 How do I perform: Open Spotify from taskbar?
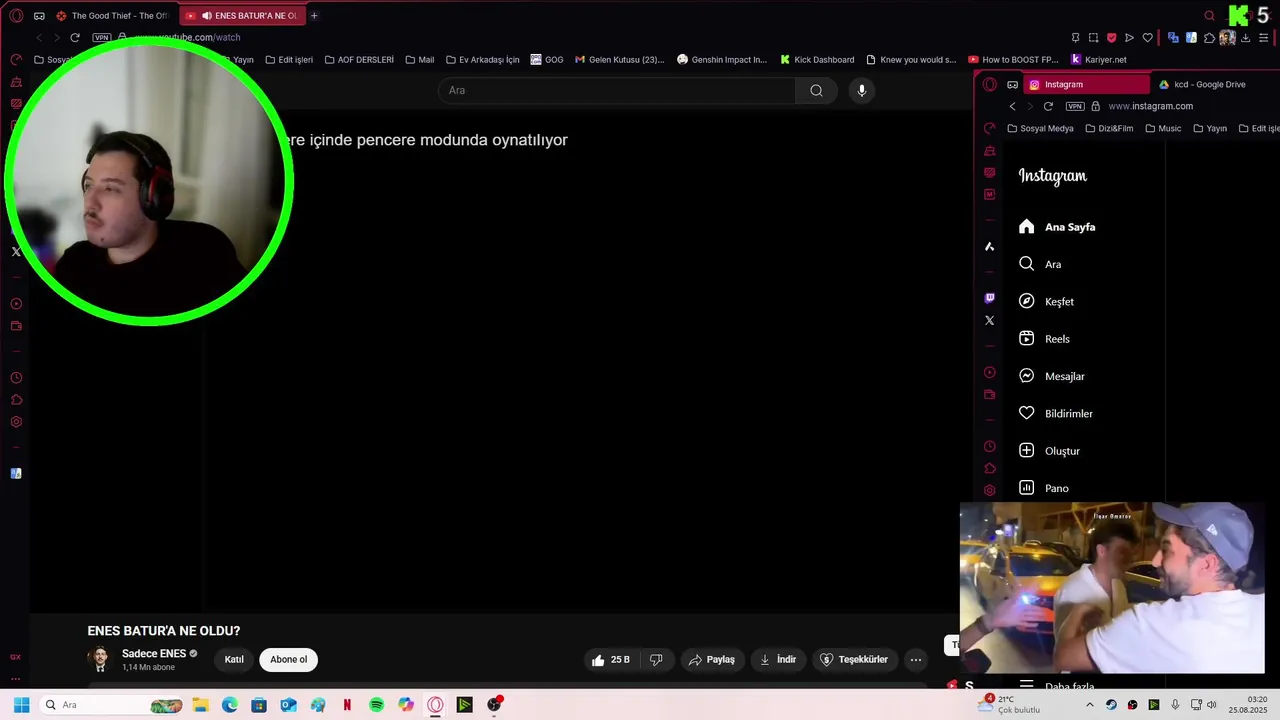[x=376, y=705]
